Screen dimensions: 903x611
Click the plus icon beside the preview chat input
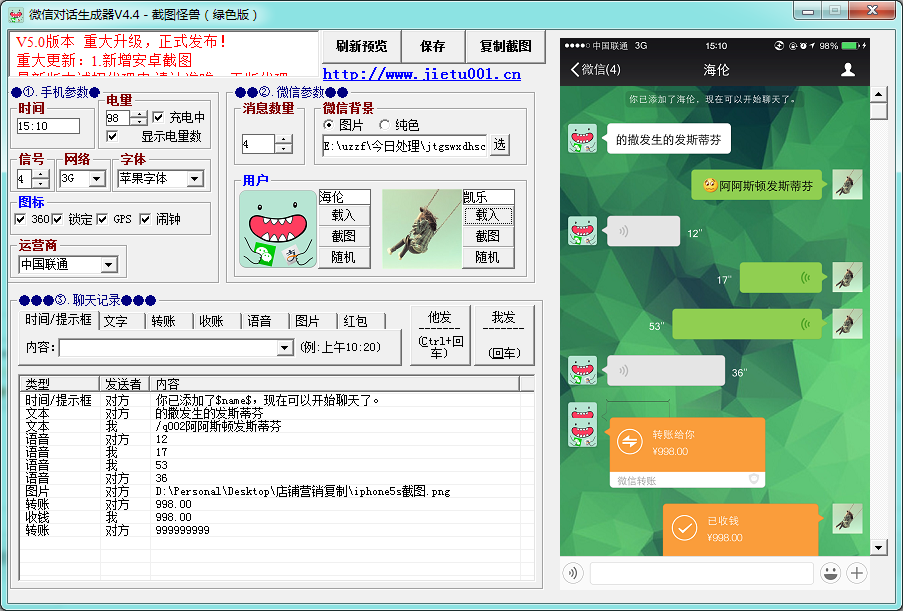click(857, 573)
